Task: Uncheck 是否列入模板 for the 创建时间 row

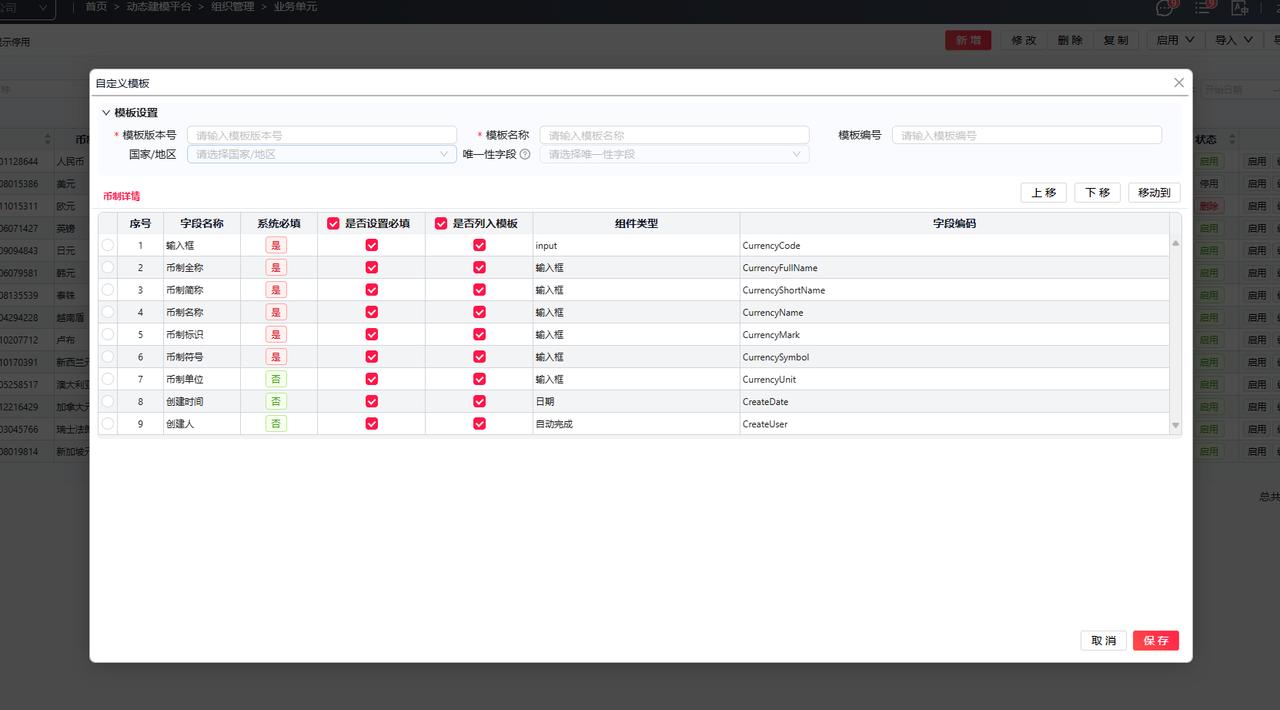Action: pos(479,401)
